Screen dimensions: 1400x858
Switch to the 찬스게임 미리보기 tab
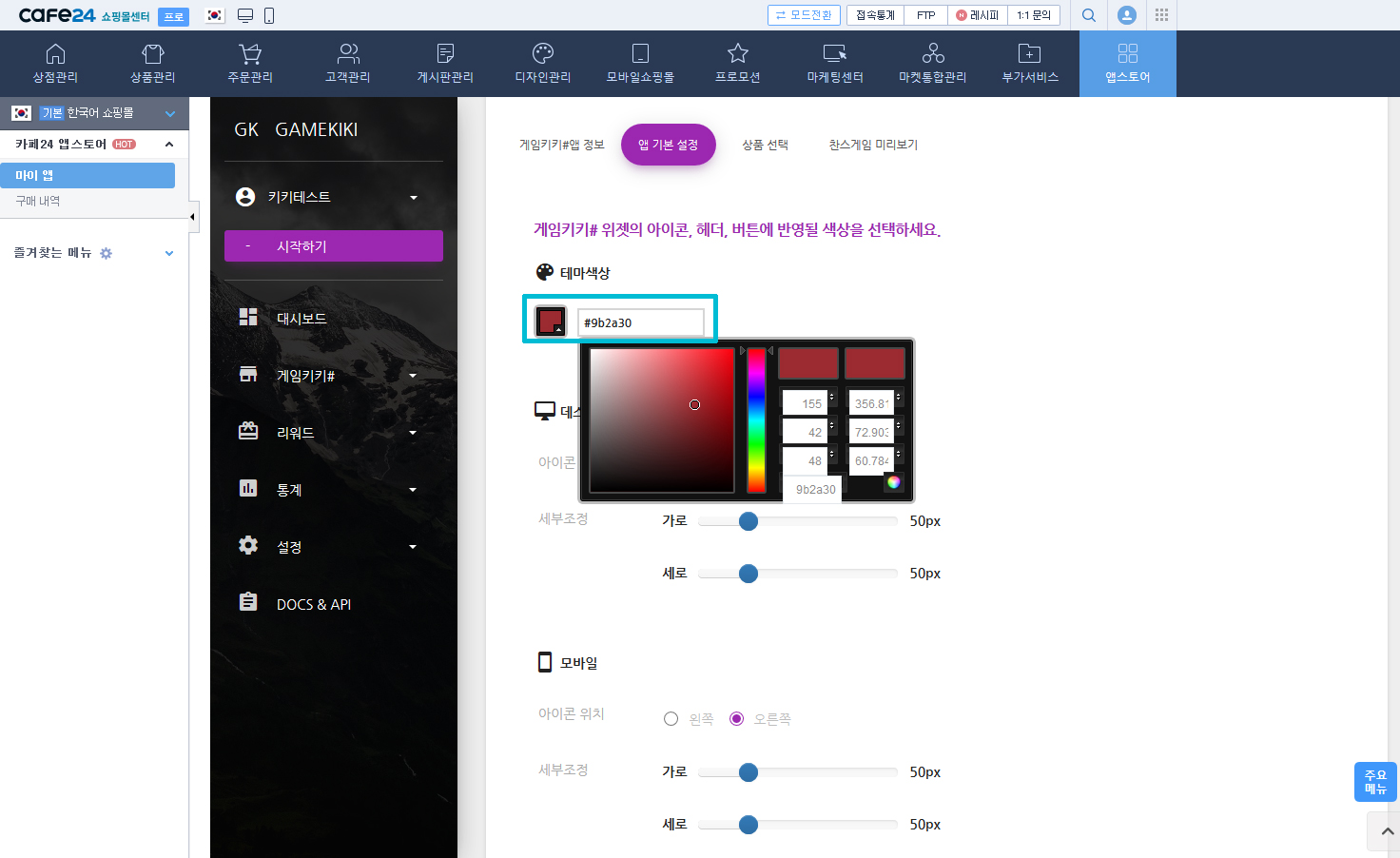click(x=872, y=145)
